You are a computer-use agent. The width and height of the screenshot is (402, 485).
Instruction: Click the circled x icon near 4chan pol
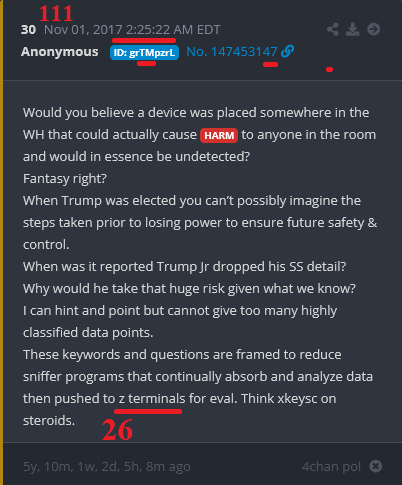(x=376, y=466)
